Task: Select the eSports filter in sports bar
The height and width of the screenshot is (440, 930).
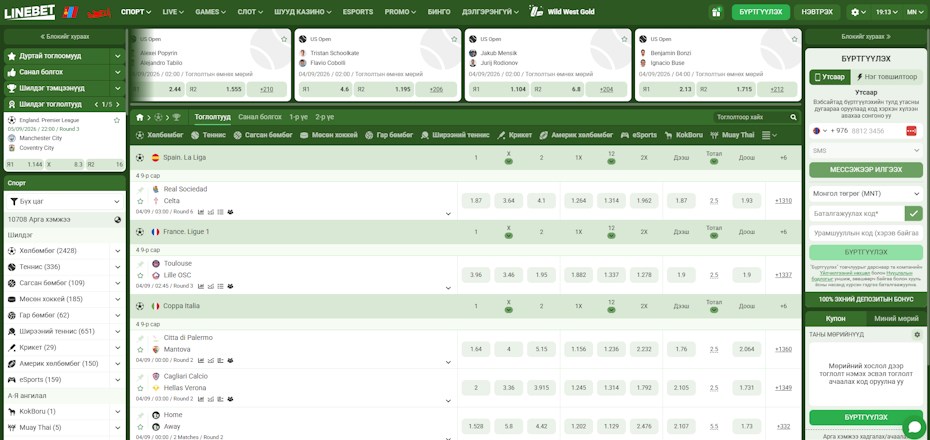Action: 639,135
